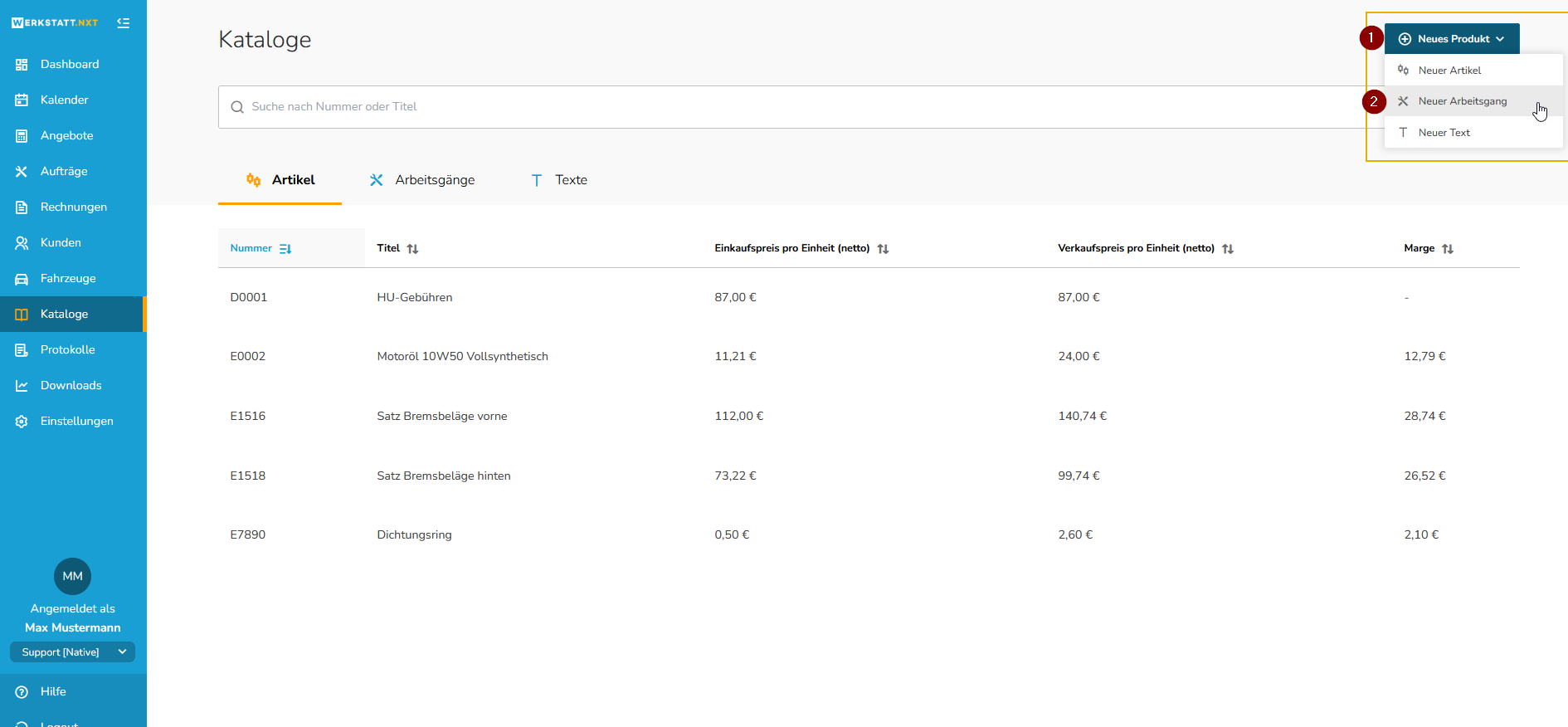This screenshot has width=1568, height=727.
Task: Collapse the sidebar with the menu toggle icon
Action: [x=124, y=23]
